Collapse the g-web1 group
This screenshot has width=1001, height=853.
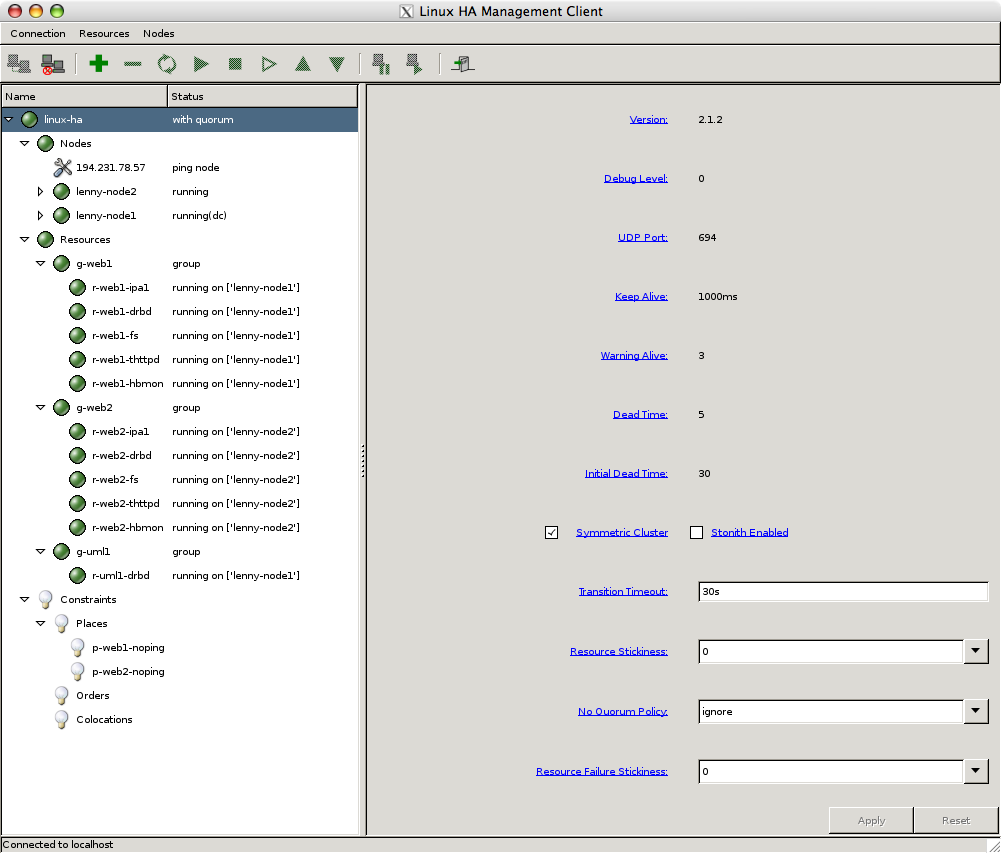point(41,264)
